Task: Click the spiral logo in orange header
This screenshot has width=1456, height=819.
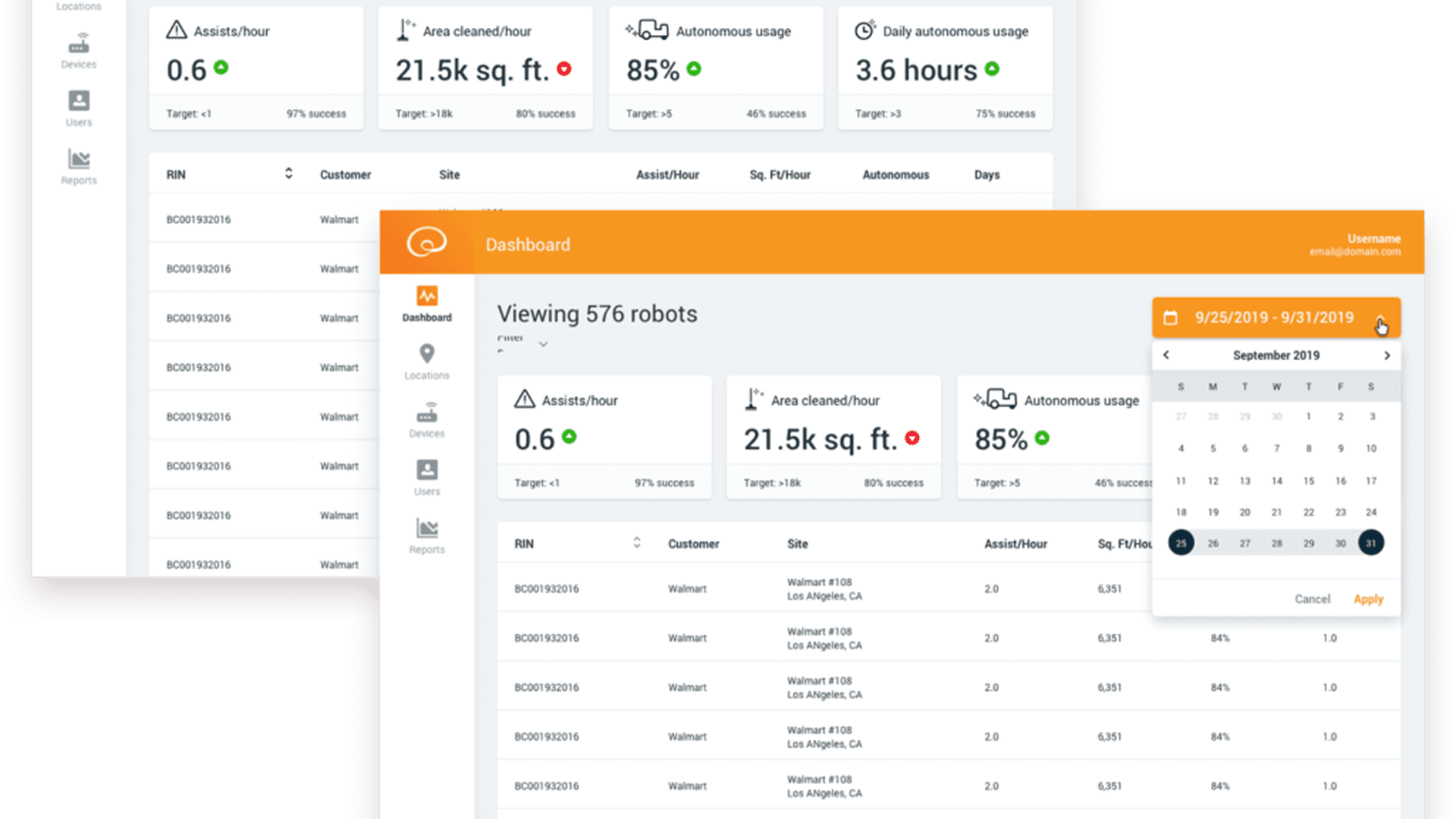Action: click(427, 243)
